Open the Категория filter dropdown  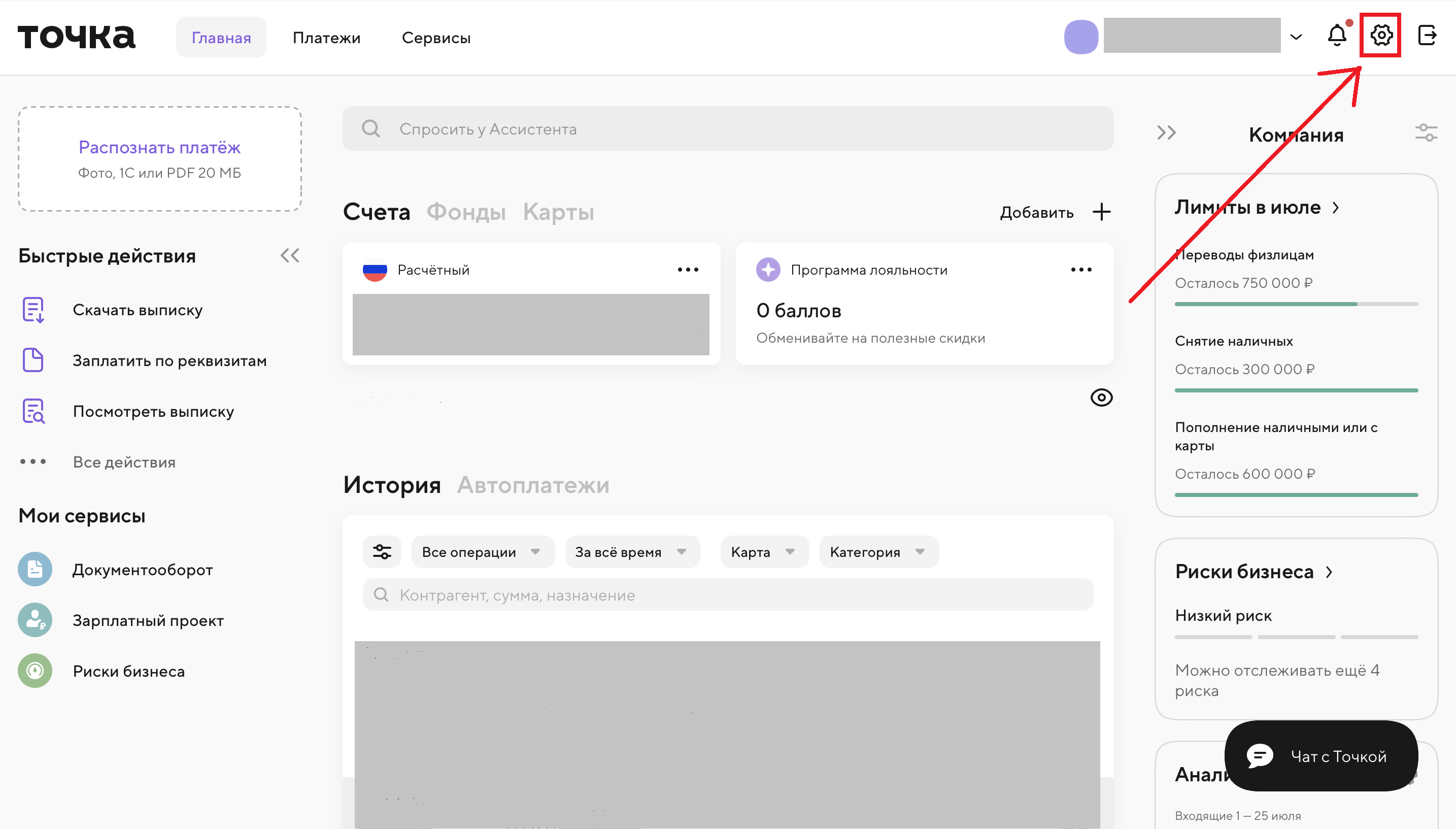878,552
